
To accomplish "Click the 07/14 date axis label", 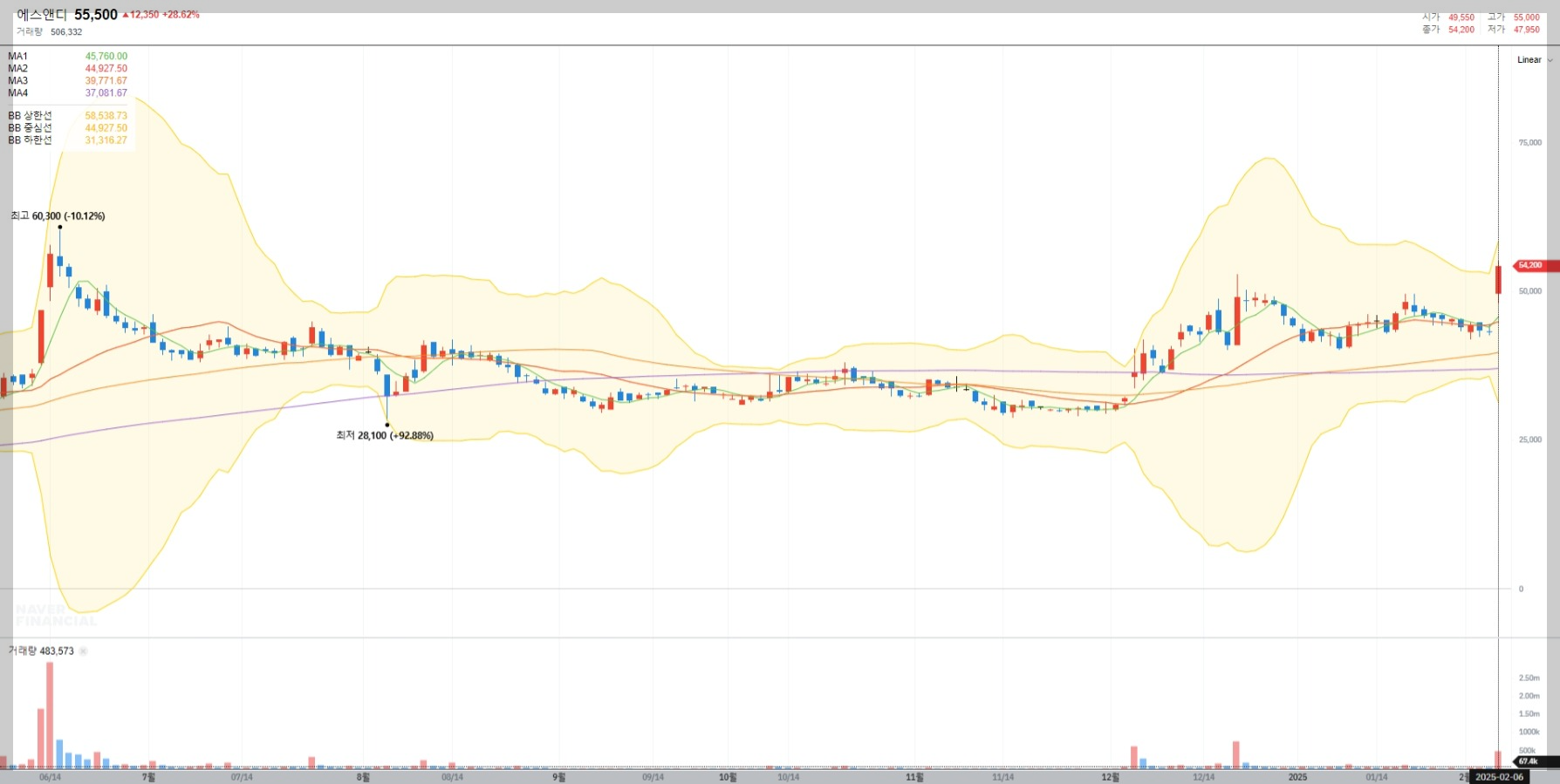I will 242,777.
